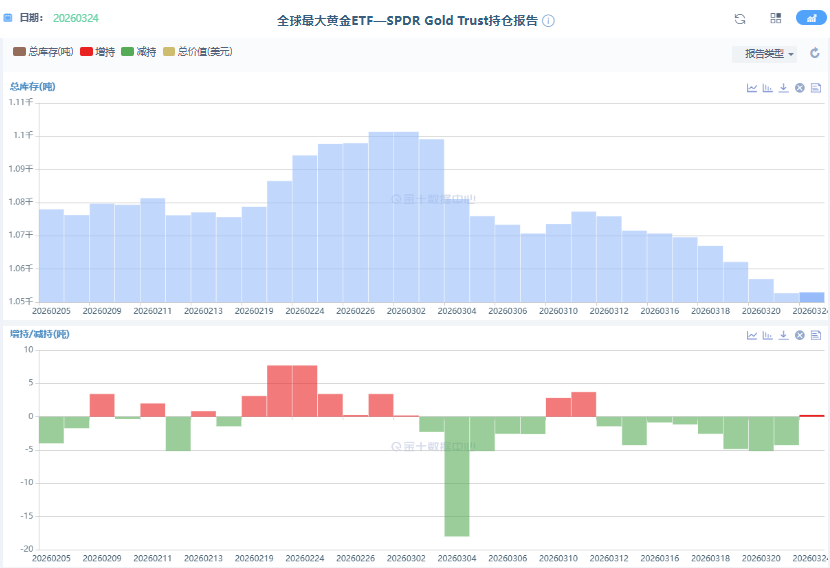Click the info icon beside the report title
The image size is (830, 568).
tap(549, 20)
